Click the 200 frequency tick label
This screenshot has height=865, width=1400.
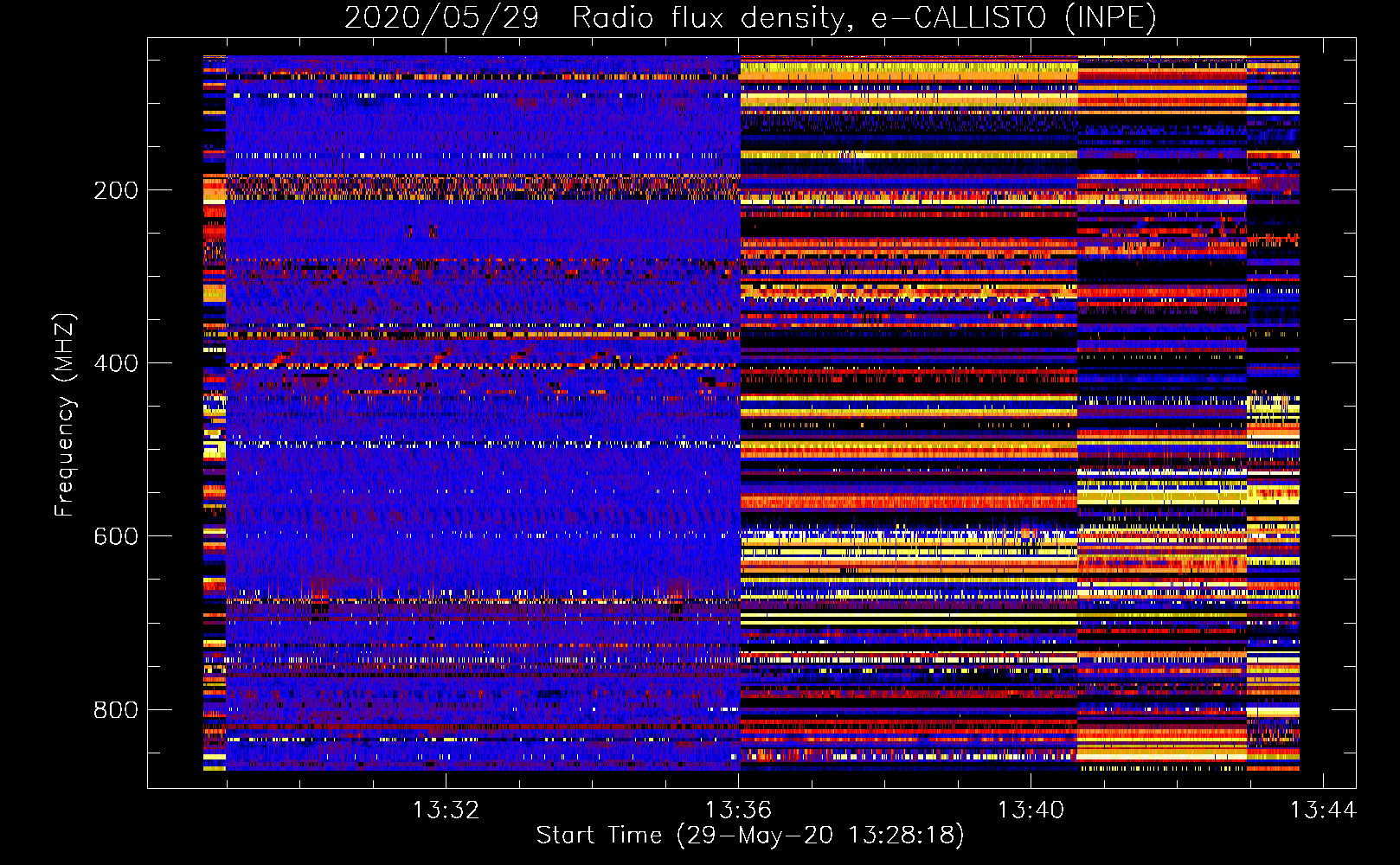click(116, 190)
